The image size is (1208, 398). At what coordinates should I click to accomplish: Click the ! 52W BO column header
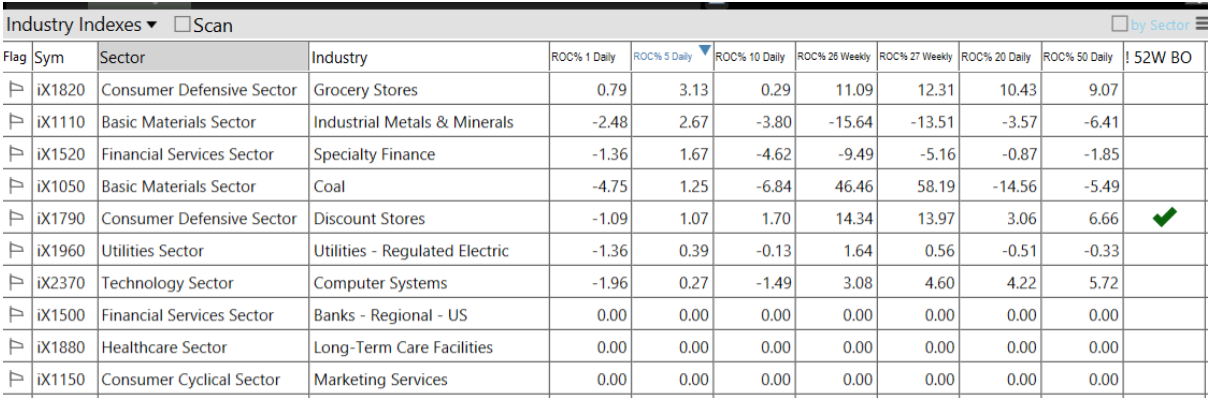click(1164, 57)
